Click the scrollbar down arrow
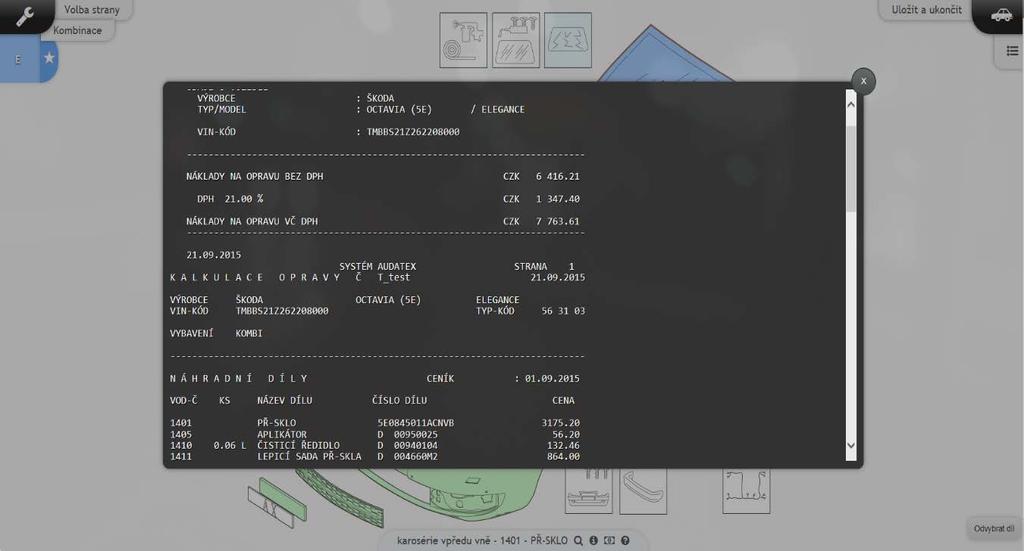The width and height of the screenshot is (1024, 551). (850, 445)
